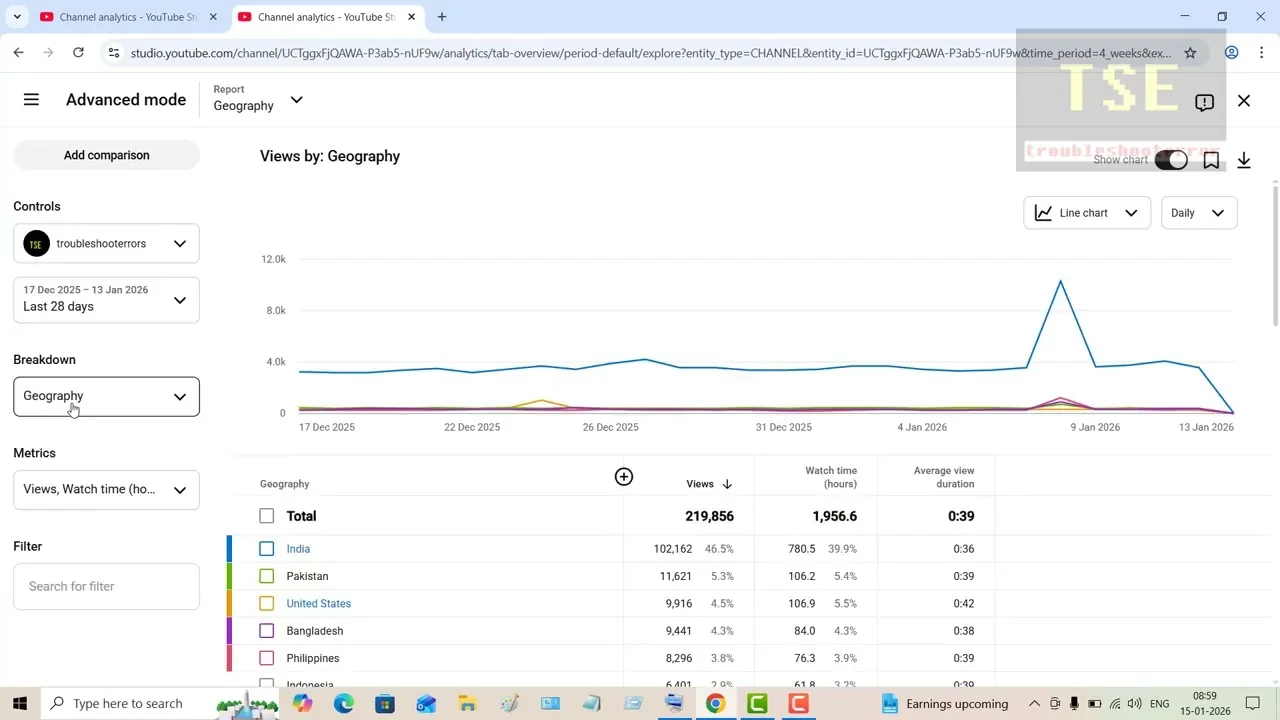
Task: Click the Add comparison button
Action: 106,155
